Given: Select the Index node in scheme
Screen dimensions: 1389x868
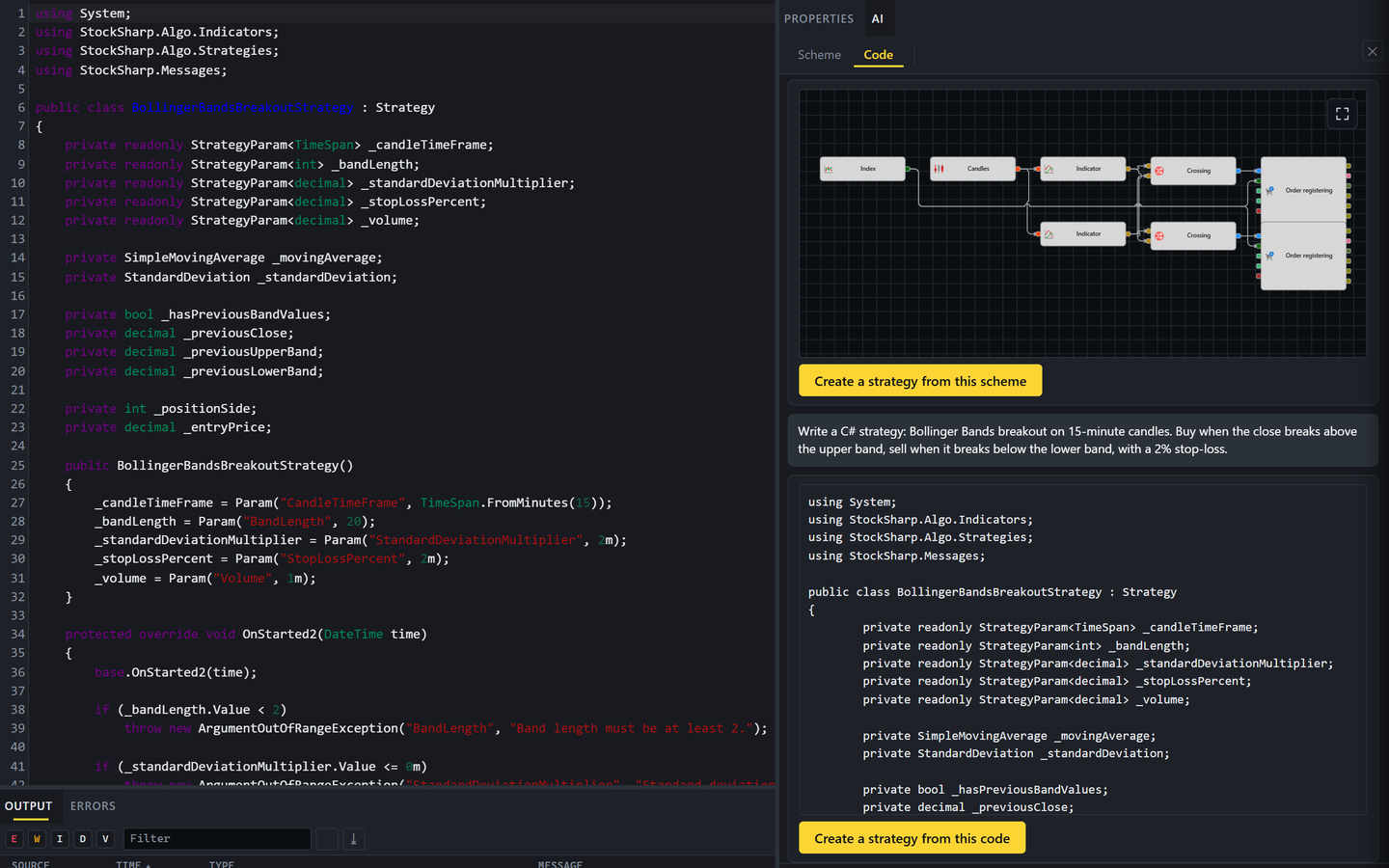Looking at the screenshot, I should pyautogui.click(x=862, y=169).
